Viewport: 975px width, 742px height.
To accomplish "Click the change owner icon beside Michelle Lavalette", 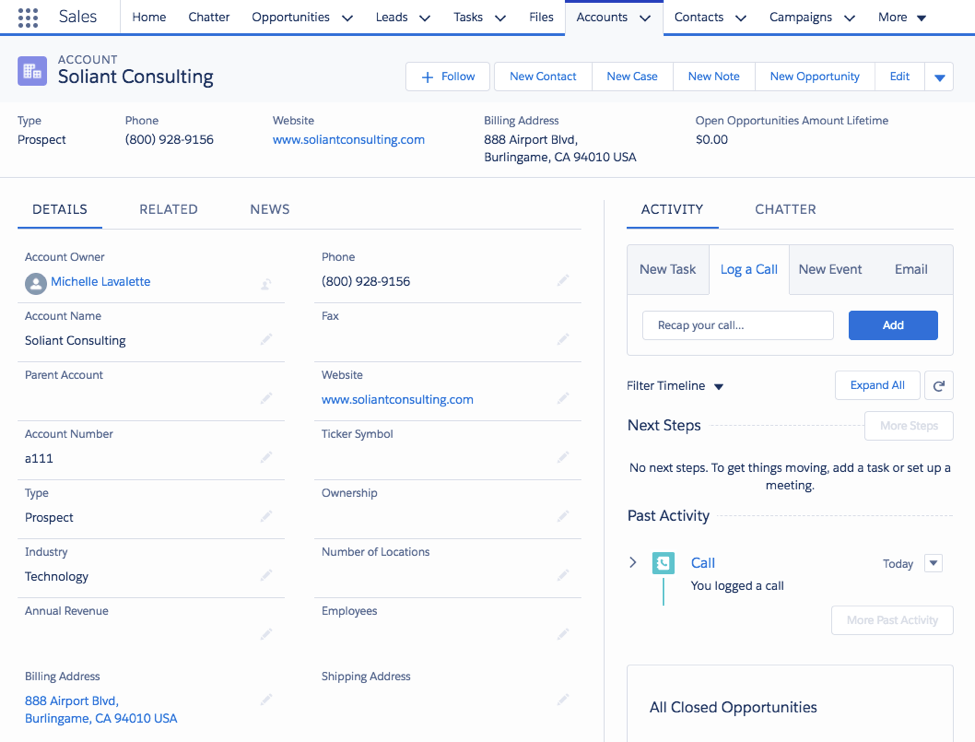I will coord(266,284).
